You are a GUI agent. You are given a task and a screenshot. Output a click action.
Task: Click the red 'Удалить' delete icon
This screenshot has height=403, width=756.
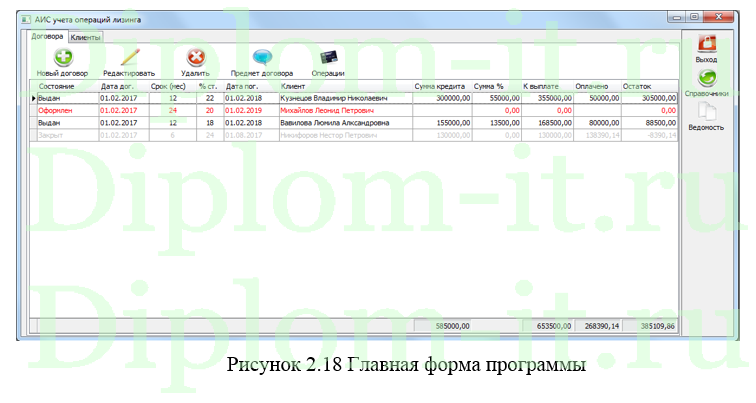coord(196,58)
